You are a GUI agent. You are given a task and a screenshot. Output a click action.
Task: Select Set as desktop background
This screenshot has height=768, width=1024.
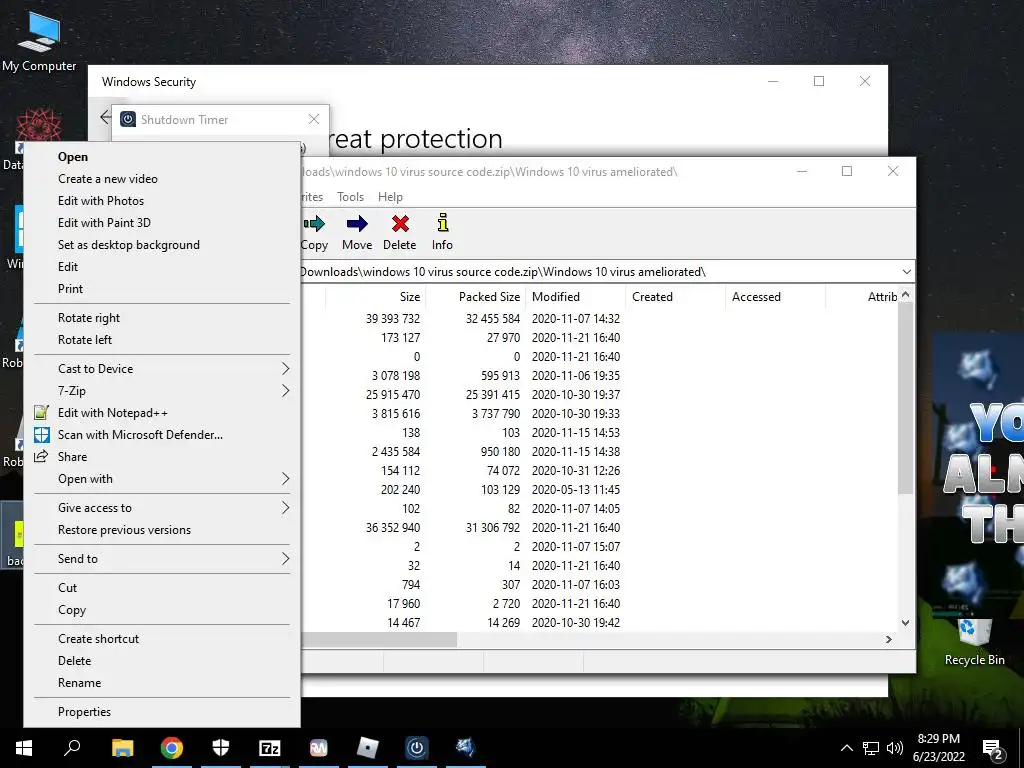pyautogui.click(x=162, y=245)
